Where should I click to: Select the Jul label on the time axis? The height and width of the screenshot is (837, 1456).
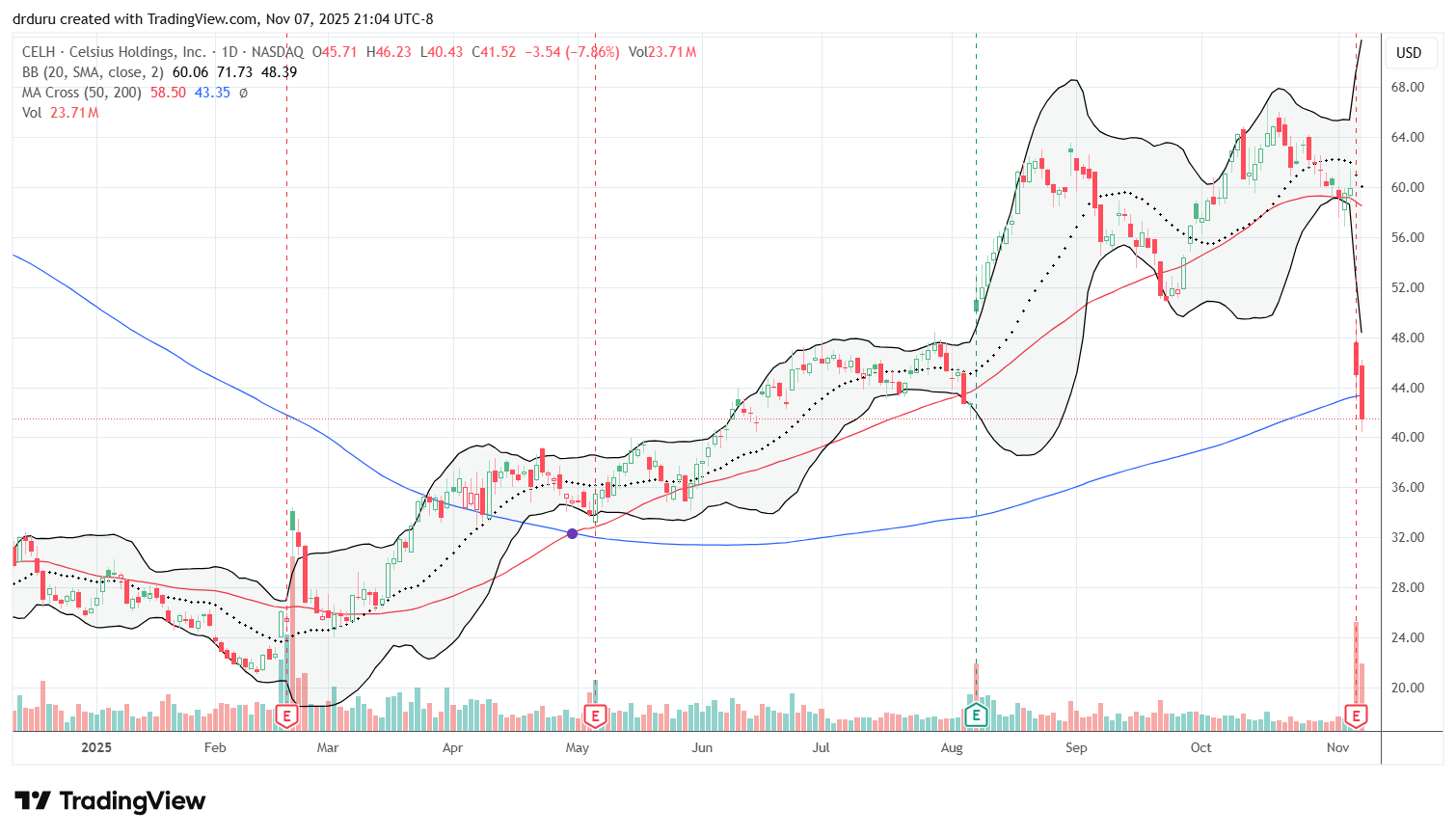[x=819, y=747]
